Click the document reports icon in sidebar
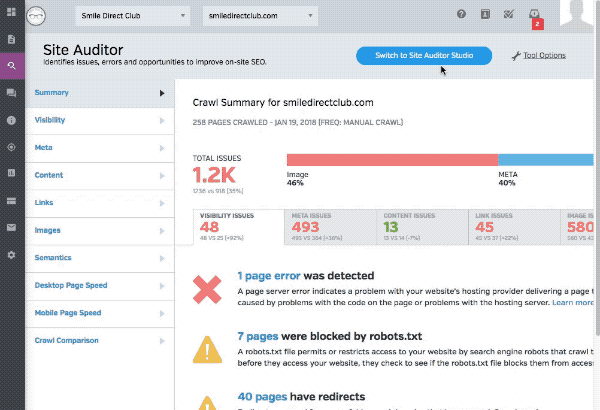This screenshot has height=410, width=600. click(11, 39)
